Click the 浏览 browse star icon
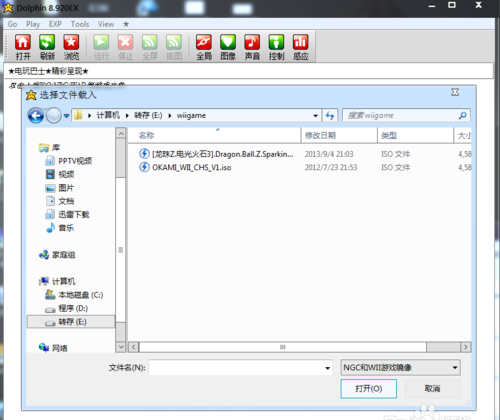The image size is (500, 420). click(71, 47)
